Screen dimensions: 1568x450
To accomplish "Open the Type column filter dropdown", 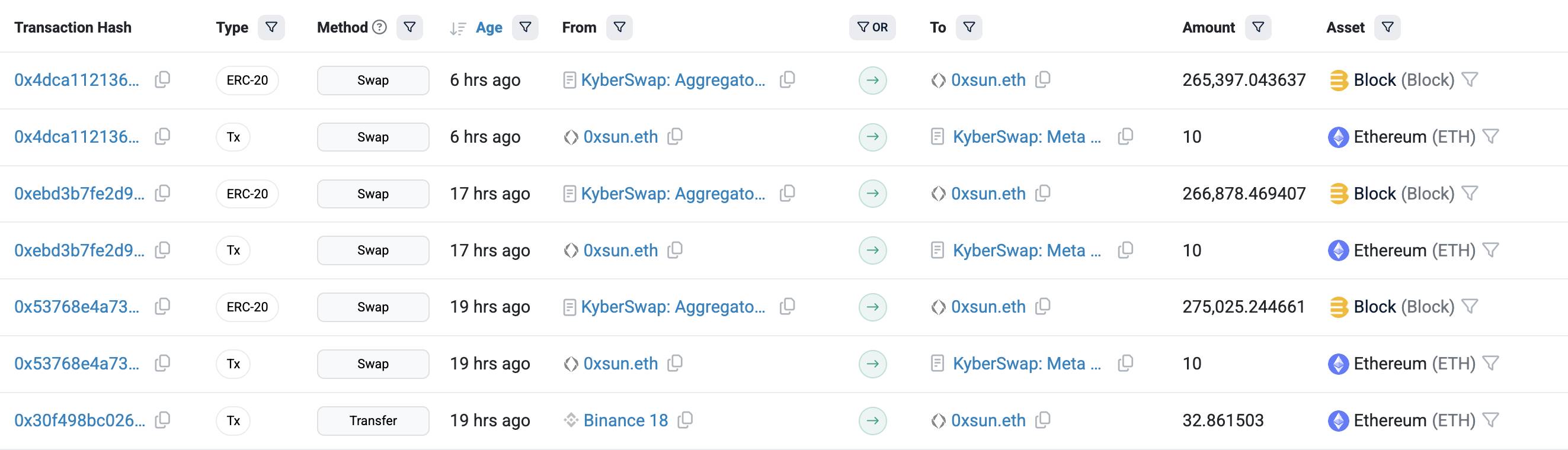I will click(271, 27).
